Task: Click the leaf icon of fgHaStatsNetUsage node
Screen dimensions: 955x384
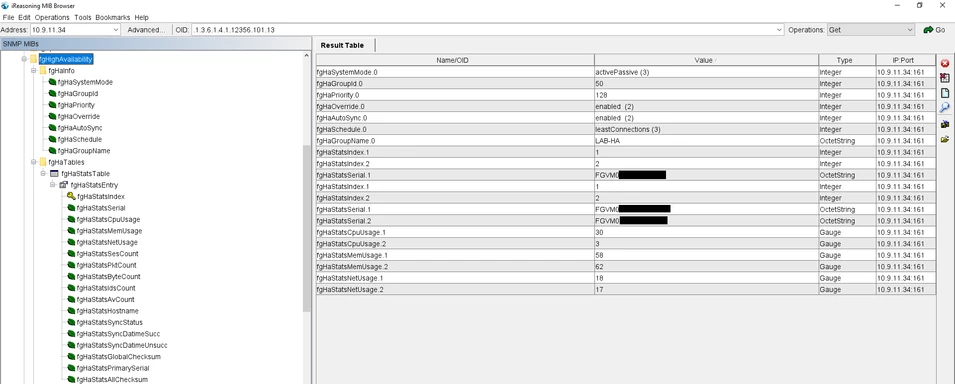Action: point(71,243)
